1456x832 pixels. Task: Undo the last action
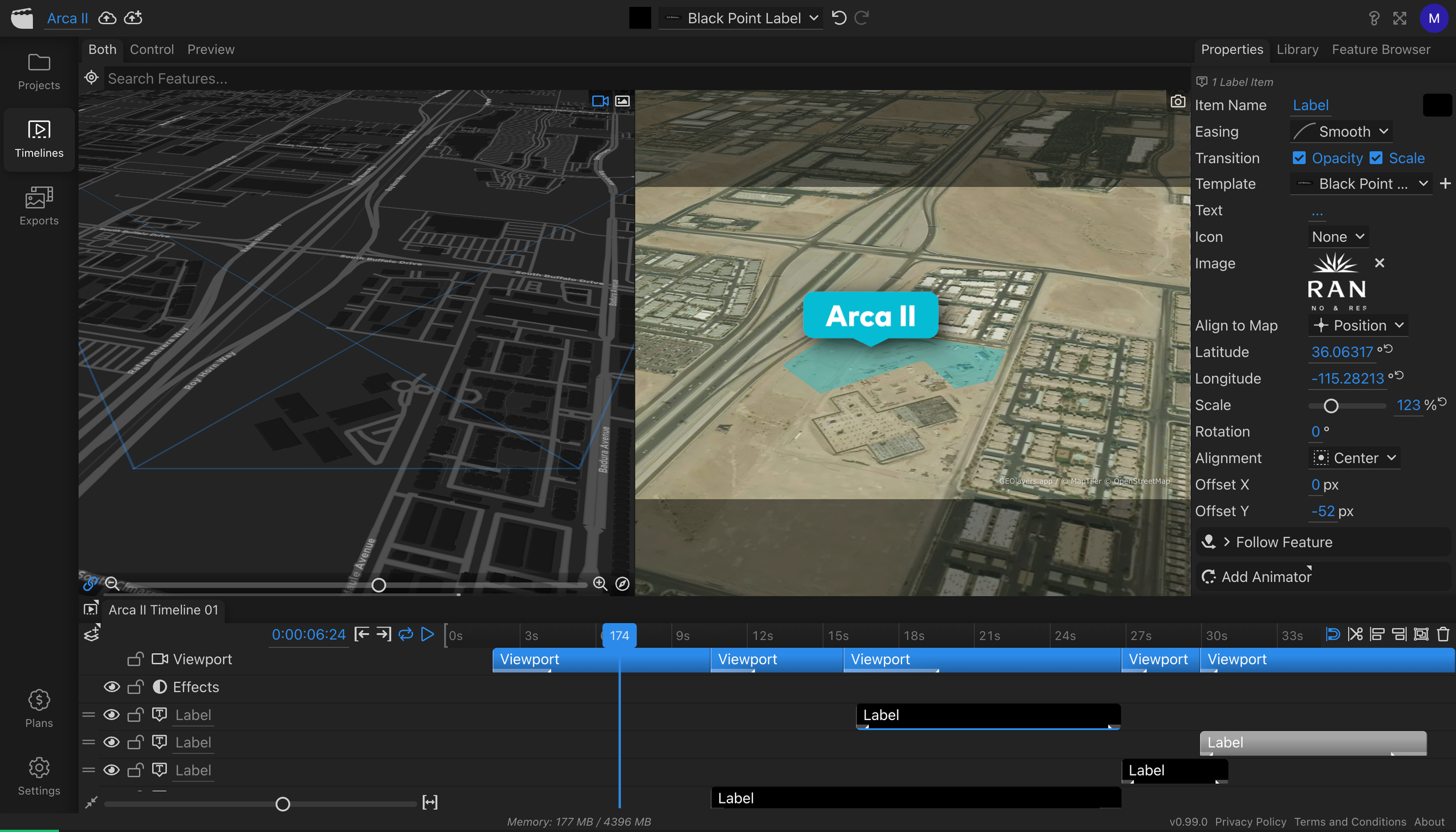coord(839,18)
